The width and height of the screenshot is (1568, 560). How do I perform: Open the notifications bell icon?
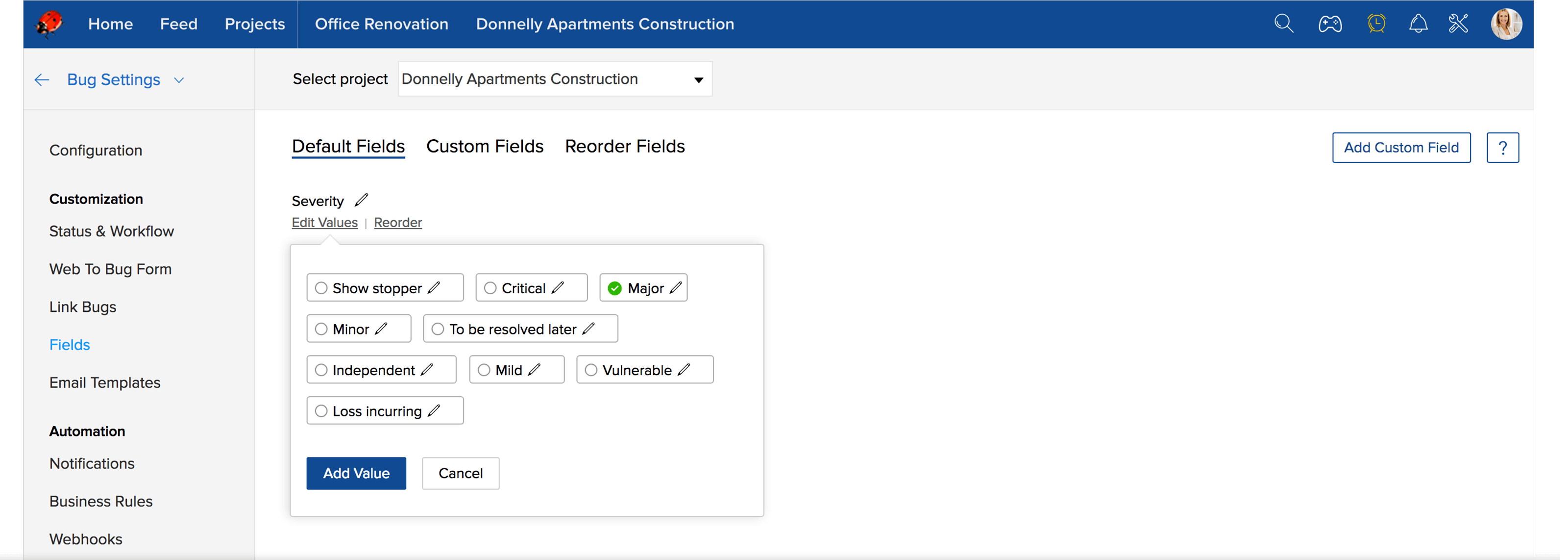click(1418, 24)
